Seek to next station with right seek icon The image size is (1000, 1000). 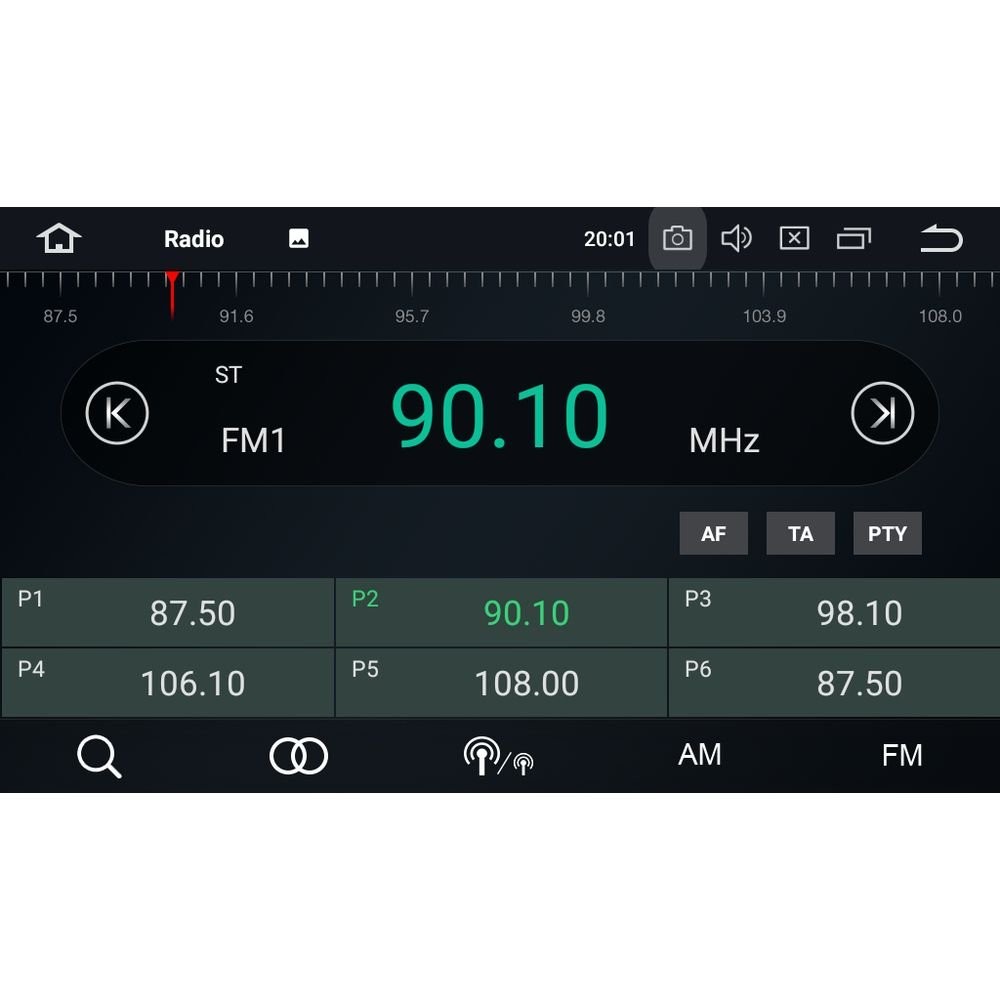882,412
